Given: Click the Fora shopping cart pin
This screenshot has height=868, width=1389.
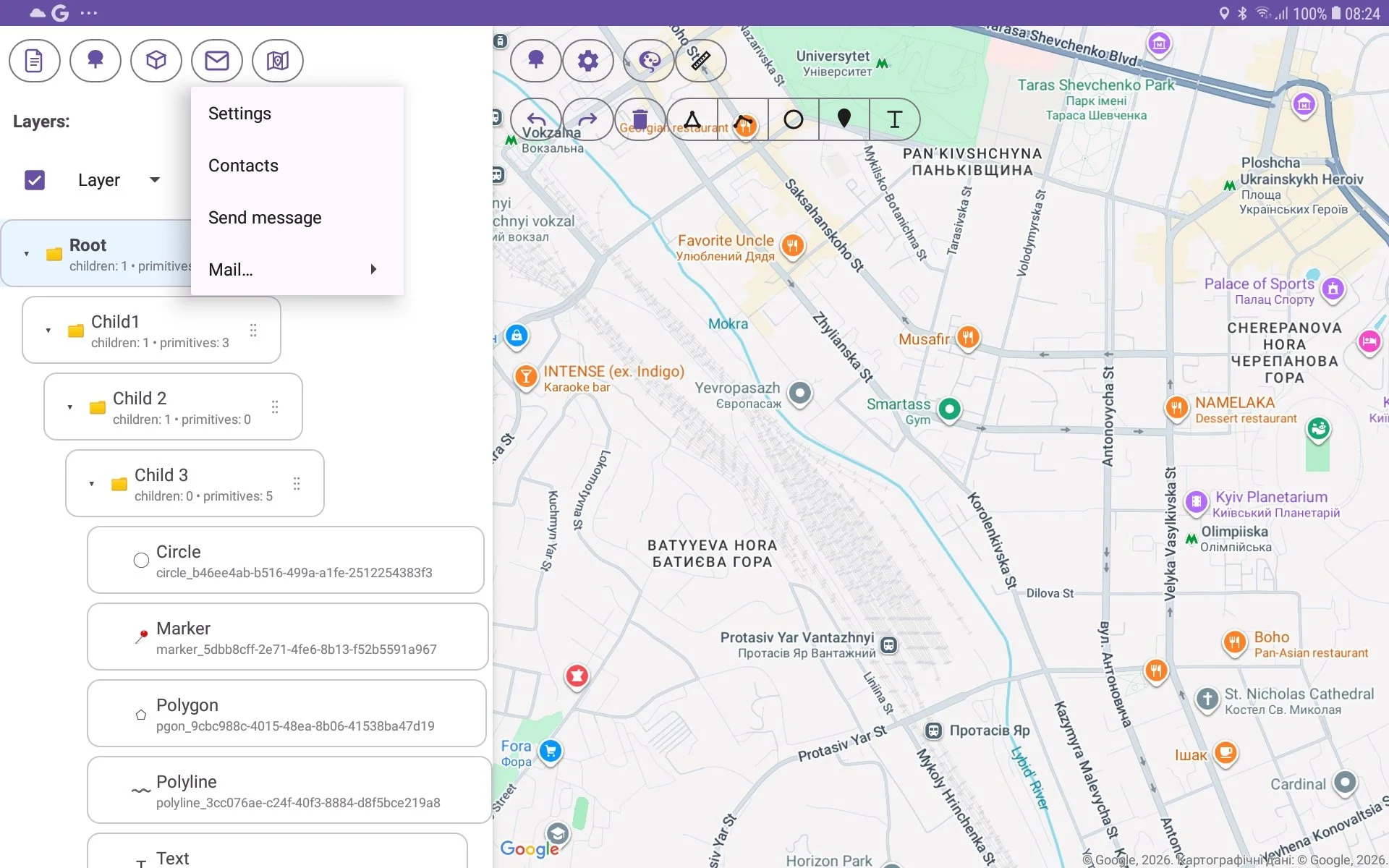Looking at the screenshot, I should point(551,752).
